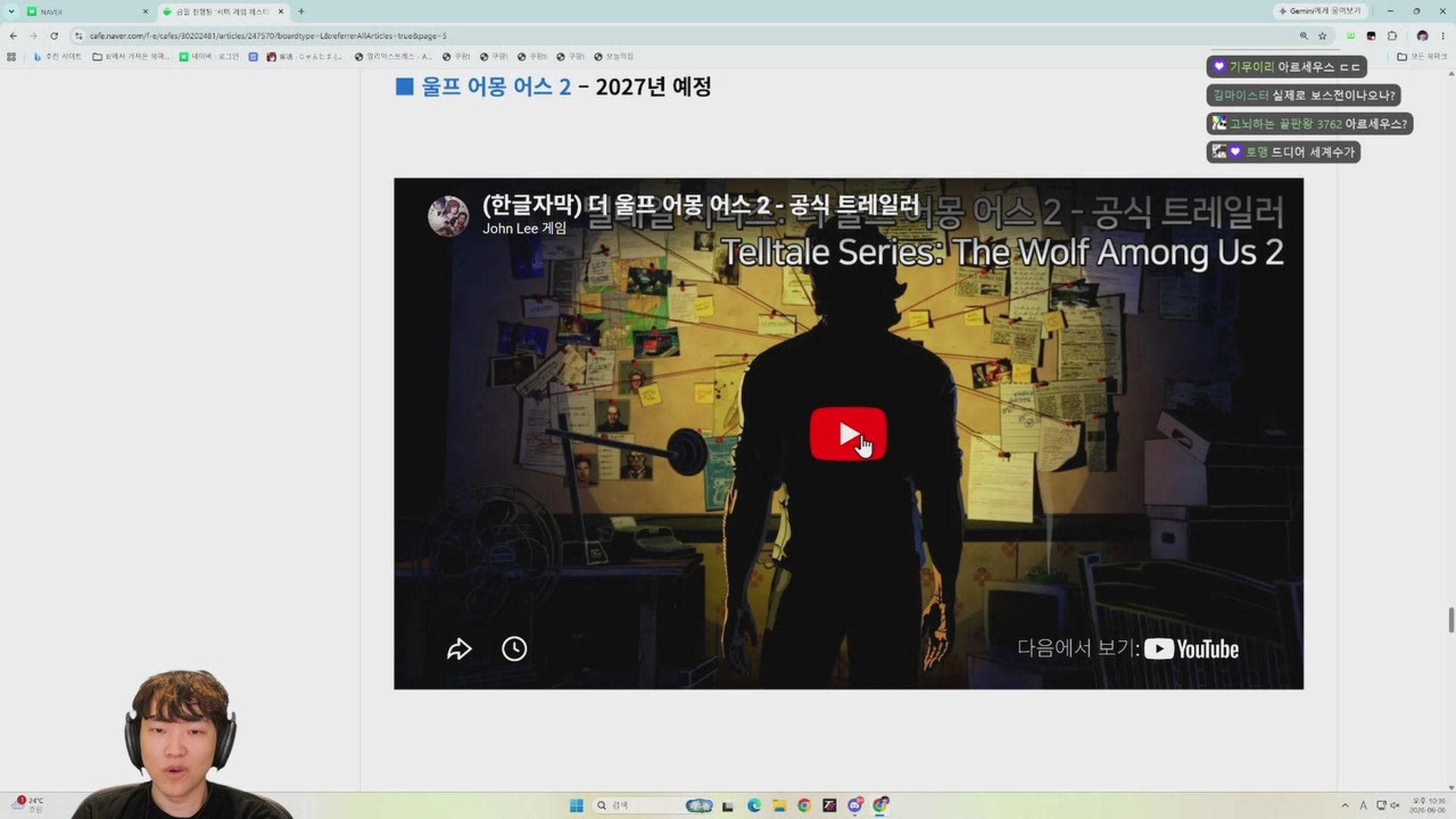Open the black red-Z app on taskbar

[x=830, y=805]
